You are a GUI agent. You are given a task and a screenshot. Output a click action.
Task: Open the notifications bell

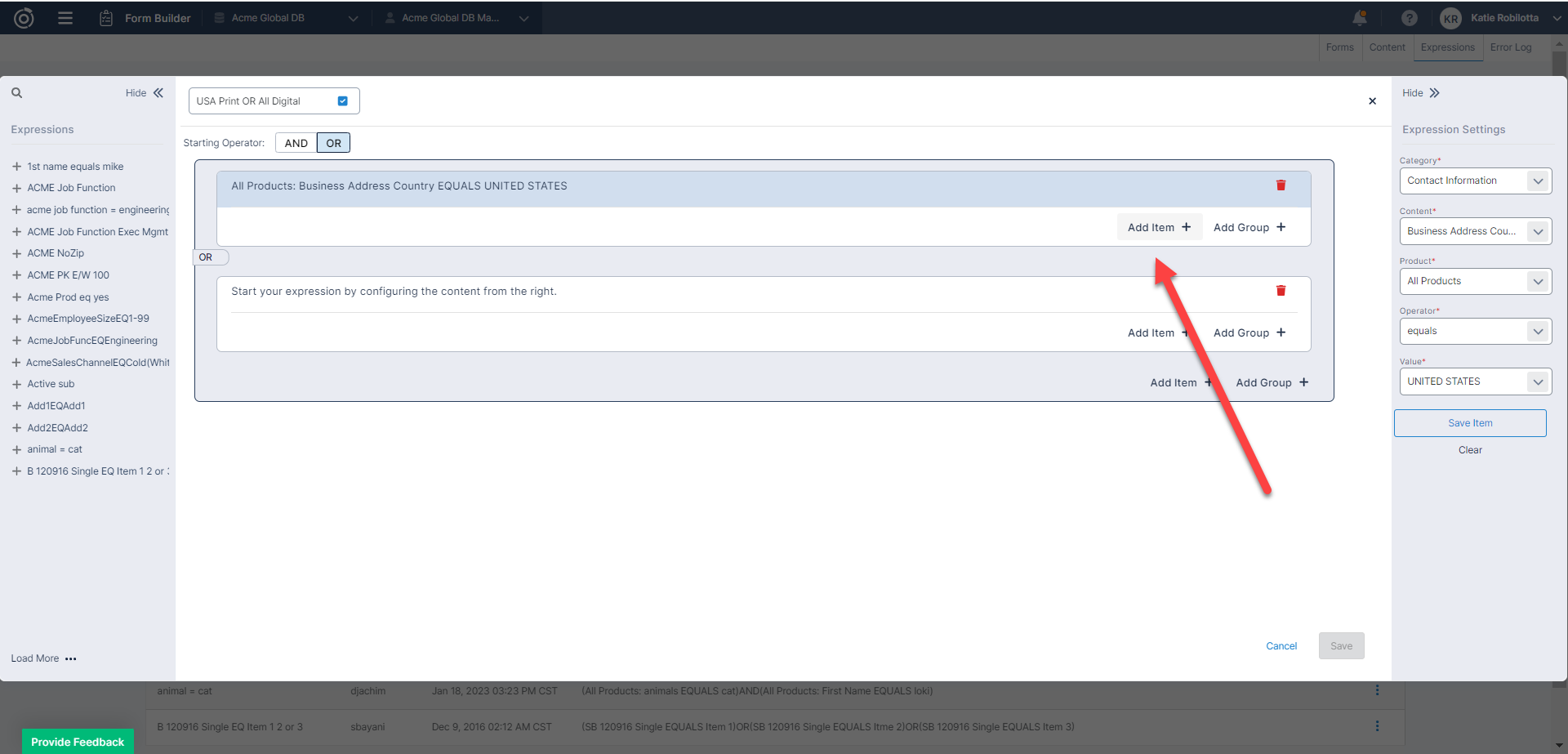coord(1360,18)
